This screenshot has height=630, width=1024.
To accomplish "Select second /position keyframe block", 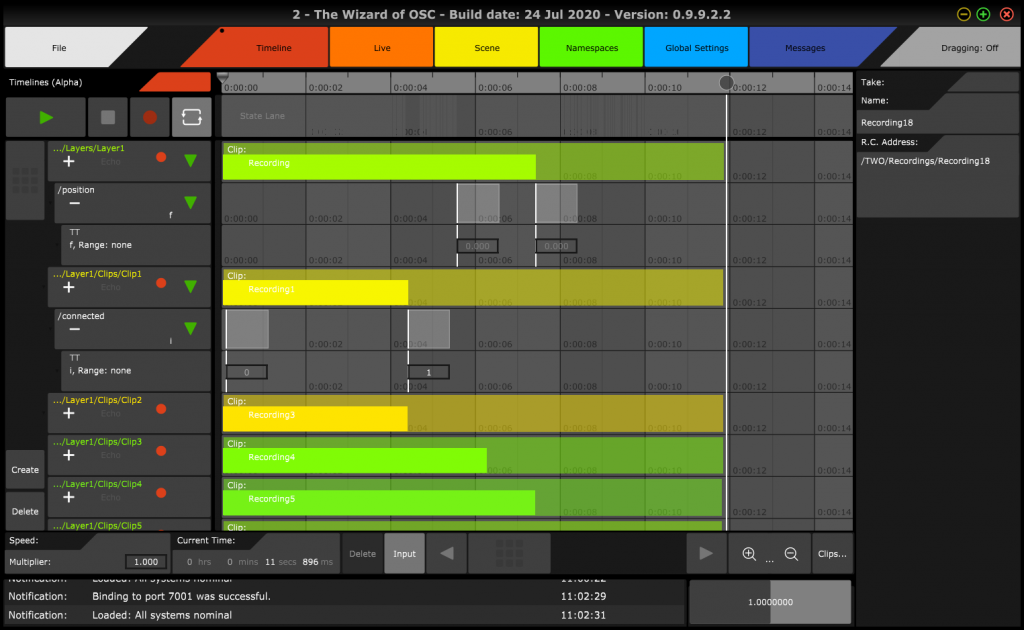I will click(556, 203).
